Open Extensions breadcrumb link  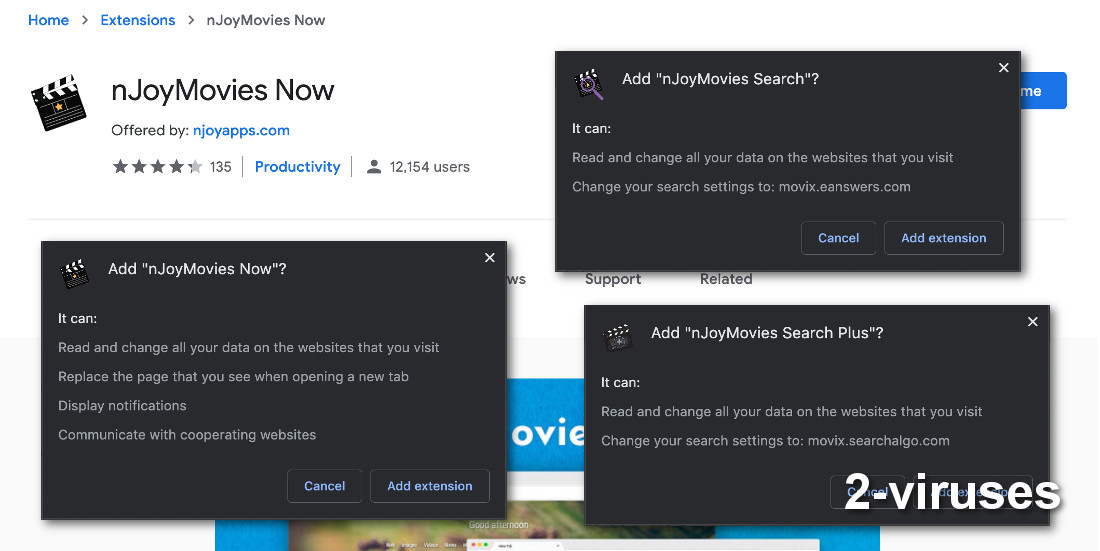(138, 20)
